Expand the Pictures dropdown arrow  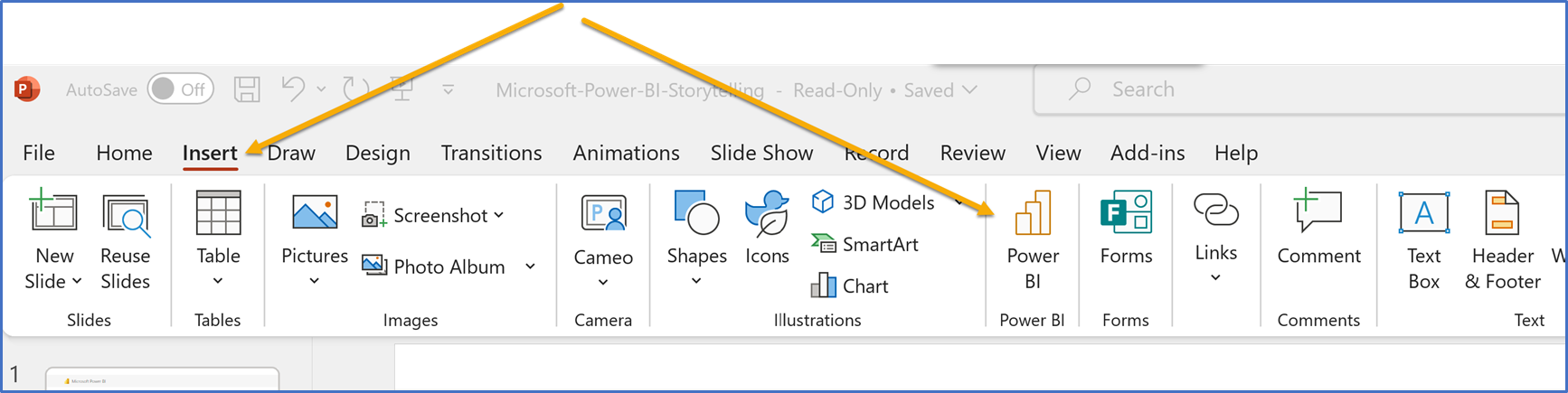(x=314, y=281)
